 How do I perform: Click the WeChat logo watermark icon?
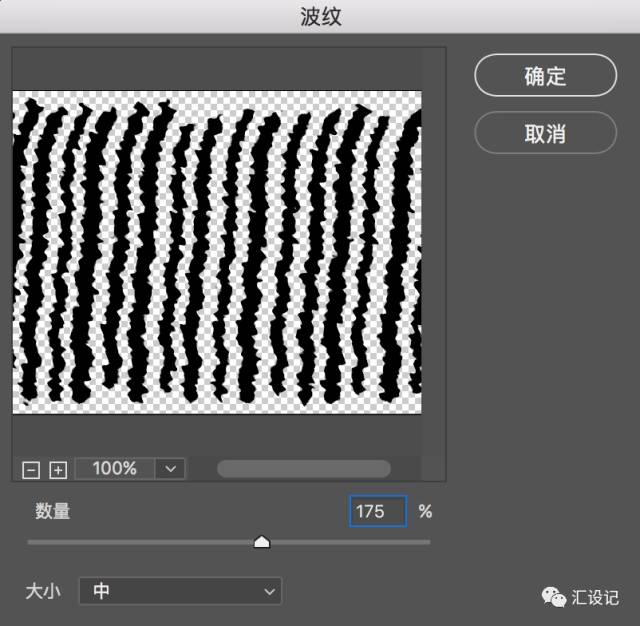click(x=553, y=597)
